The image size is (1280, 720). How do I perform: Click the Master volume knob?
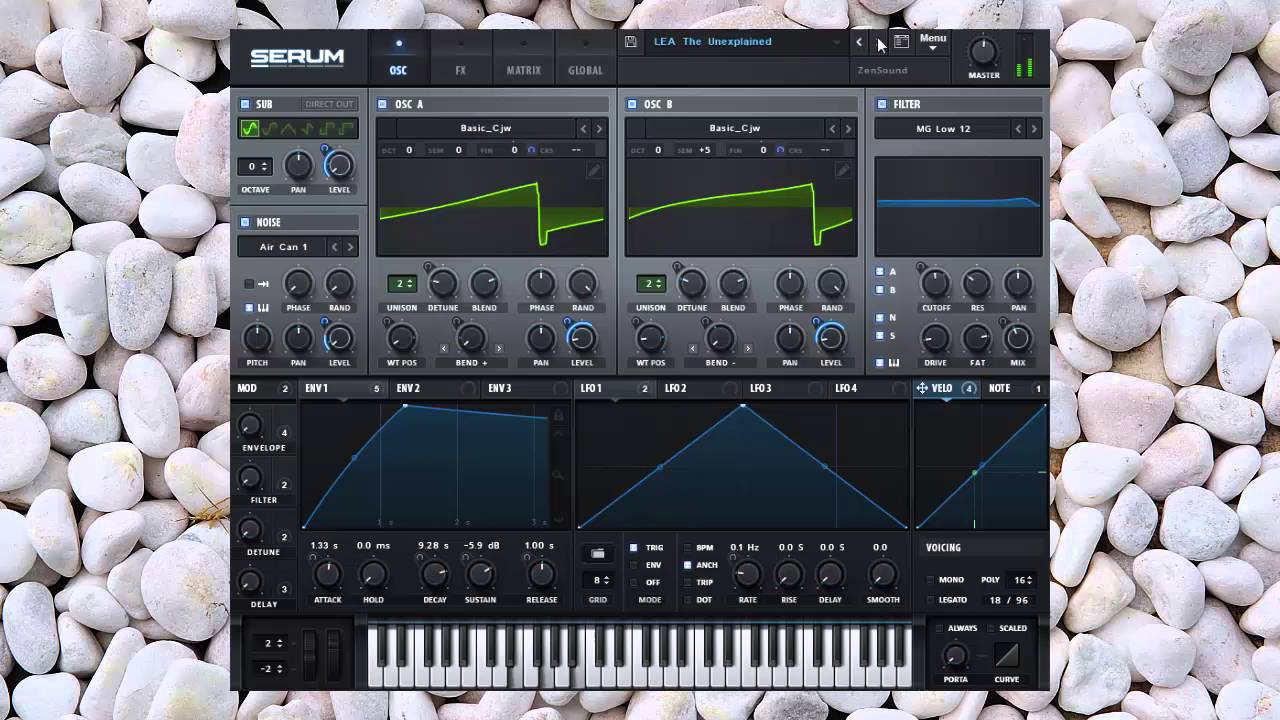(x=983, y=51)
